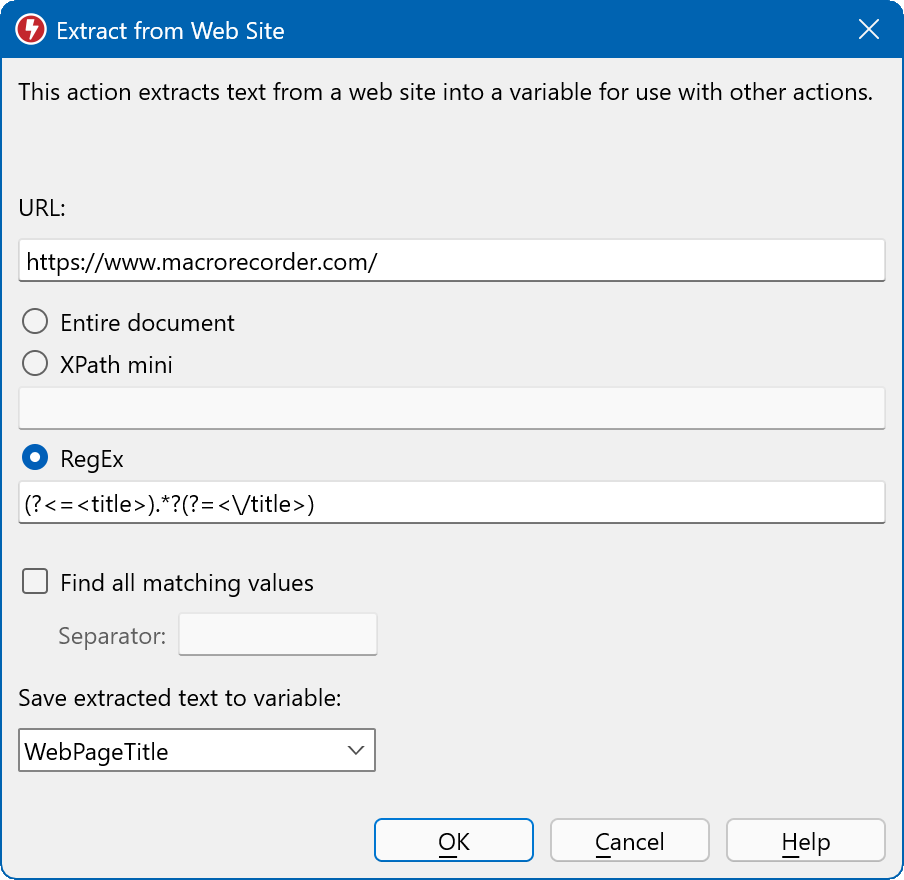Click the empty XPath mini text field
Viewport: 904px width, 880px height.
click(x=451, y=408)
